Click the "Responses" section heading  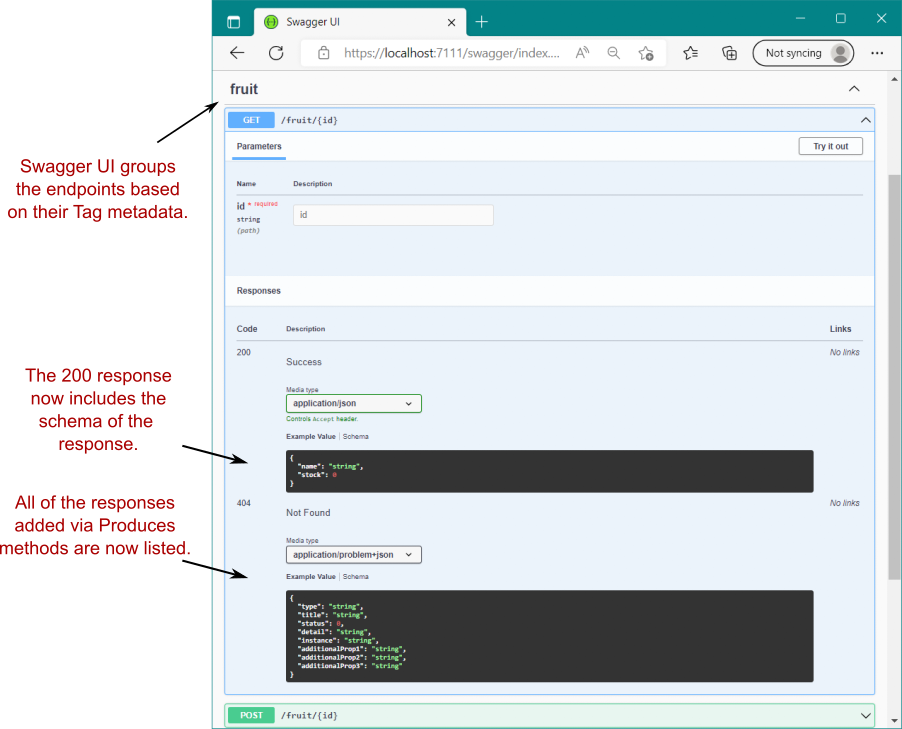(x=258, y=291)
